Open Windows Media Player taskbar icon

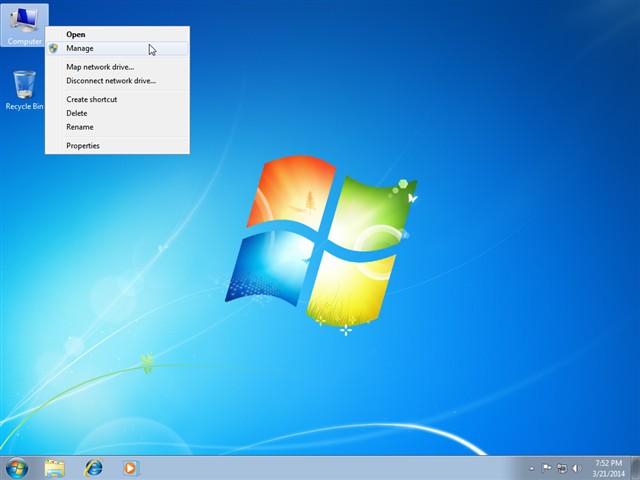pyautogui.click(x=131, y=468)
